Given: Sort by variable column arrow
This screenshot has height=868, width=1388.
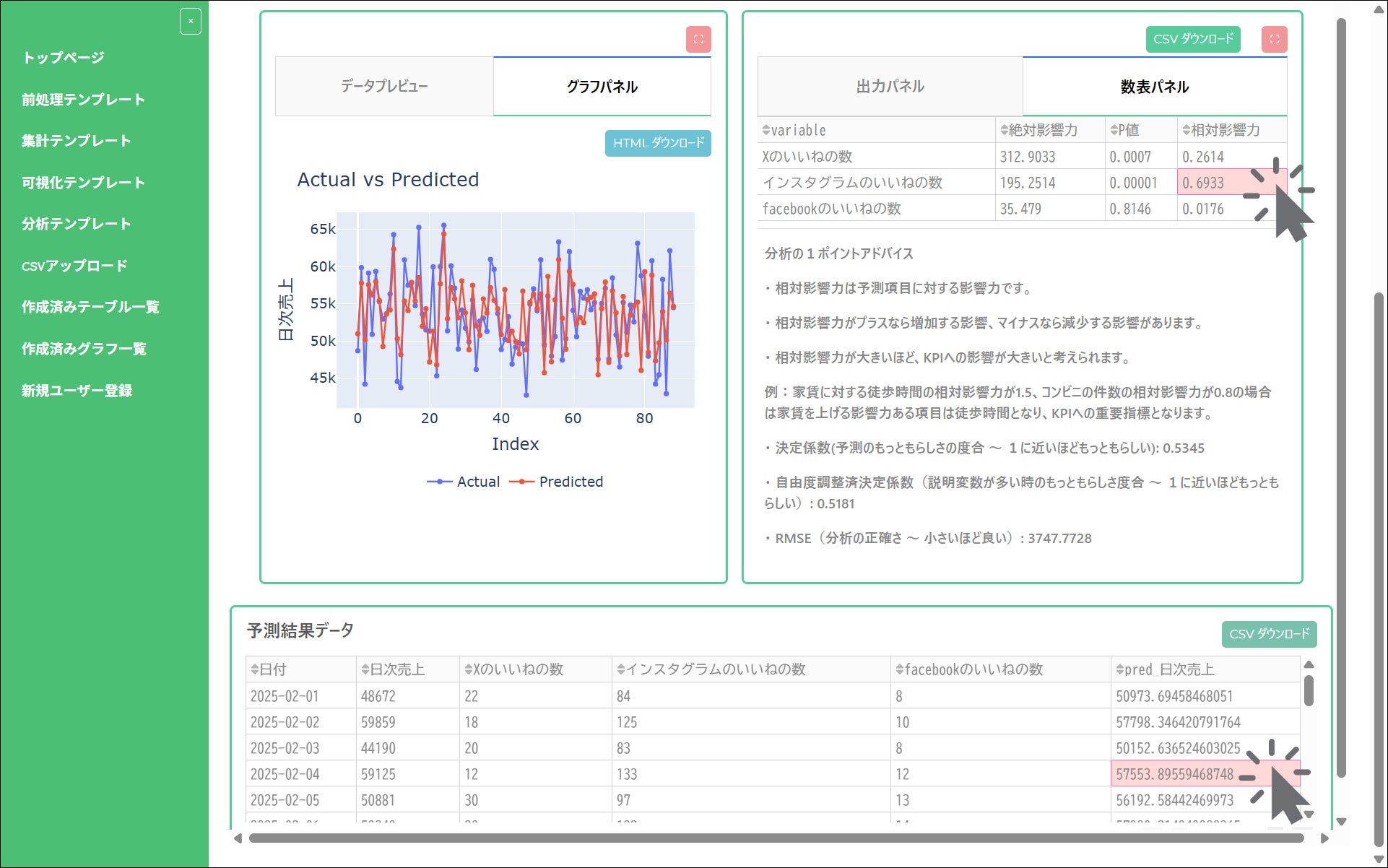Looking at the screenshot, I should coord(766,131).
